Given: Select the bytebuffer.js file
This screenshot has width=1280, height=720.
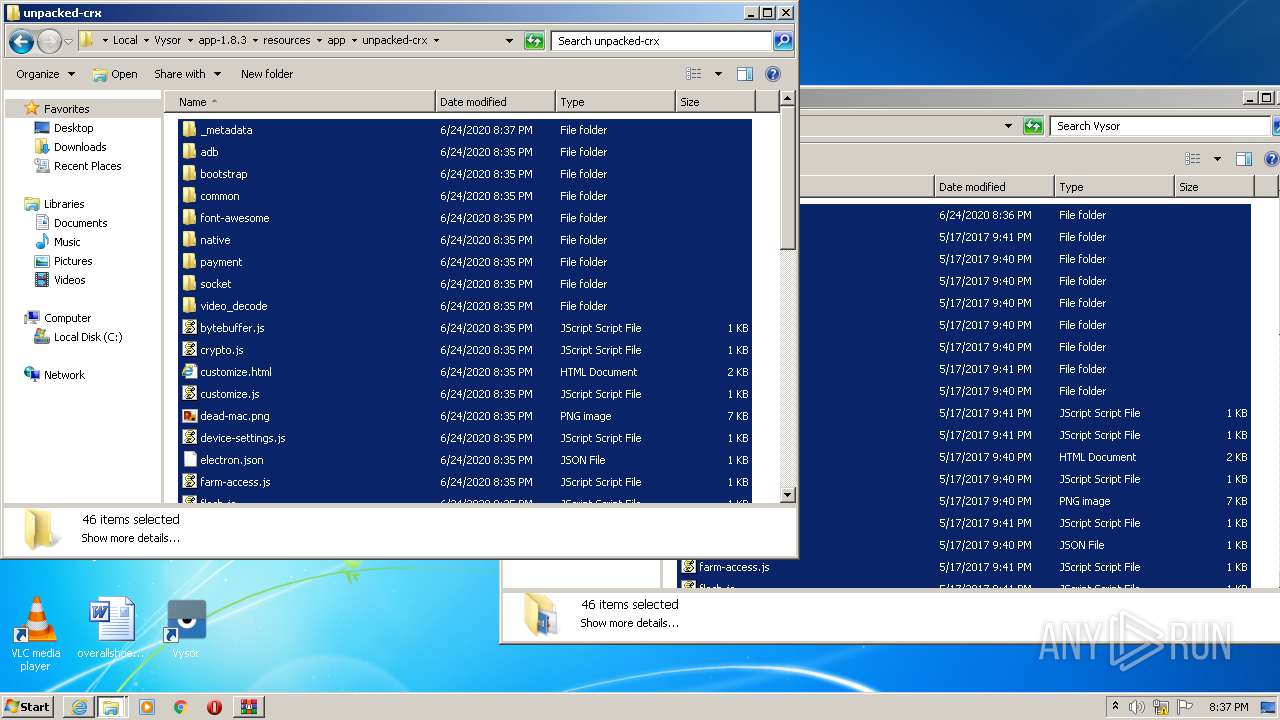Looking at the screenshot, I should [x=465, y=328].
